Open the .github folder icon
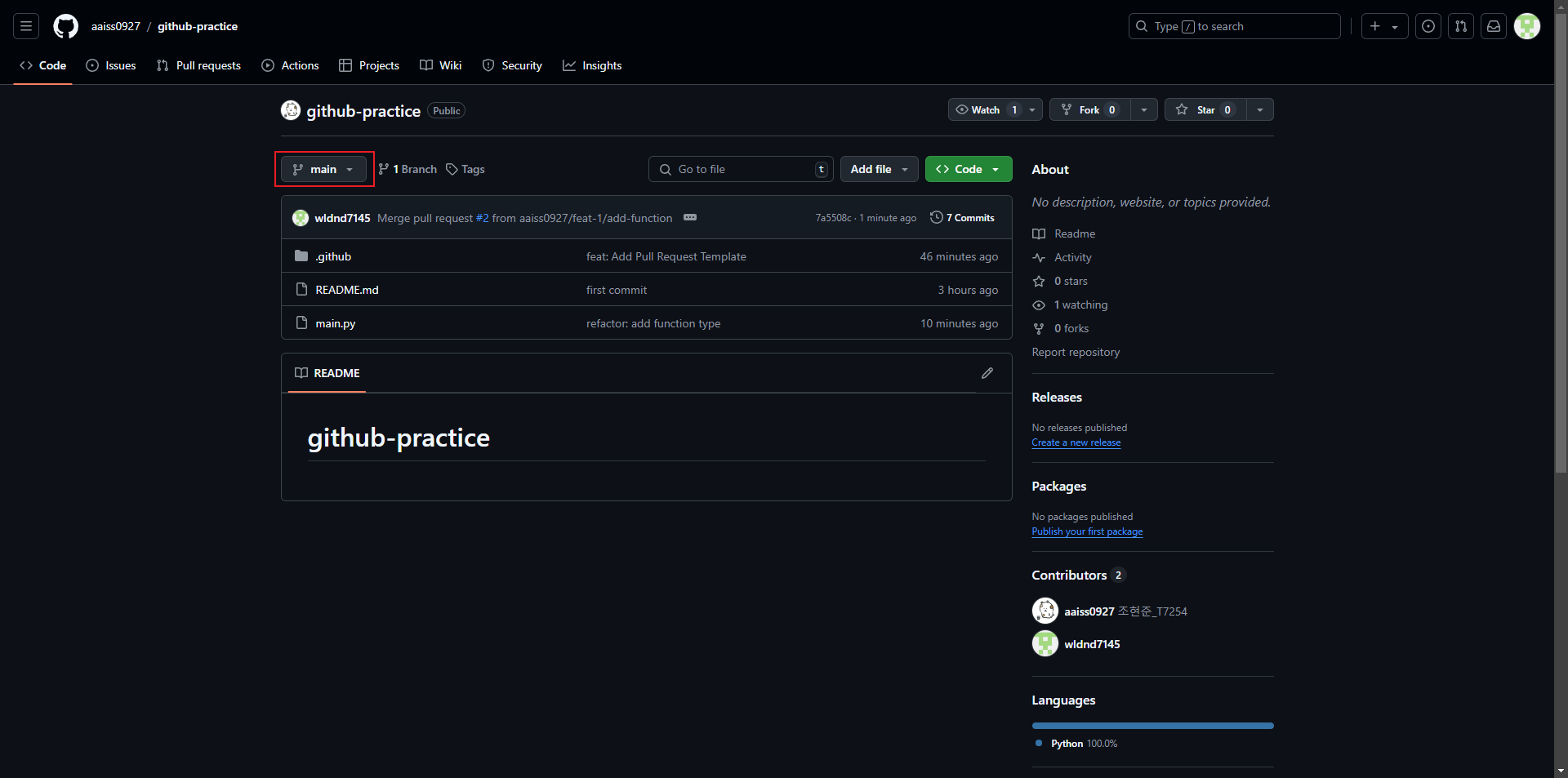1568x778 pixels. click(x=301, y=256)
